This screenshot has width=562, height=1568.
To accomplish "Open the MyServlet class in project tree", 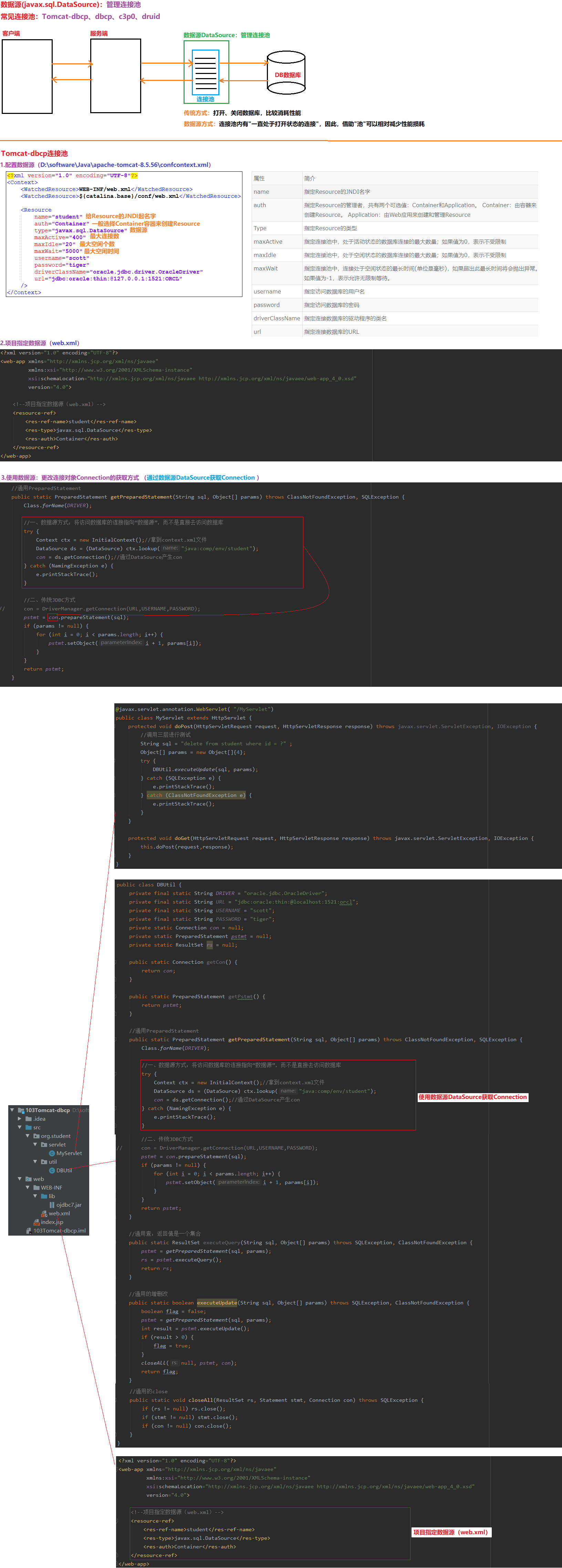I will click(68, 1153).
